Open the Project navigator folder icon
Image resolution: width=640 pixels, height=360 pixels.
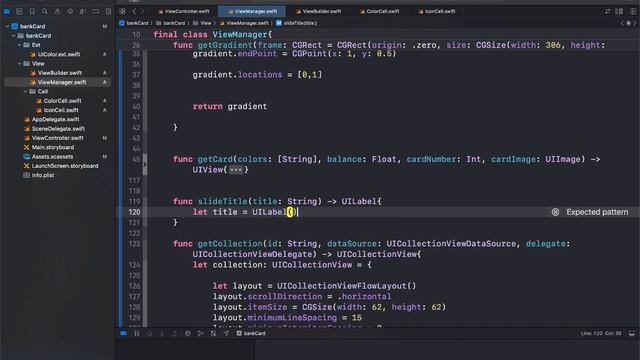(x=7, y=11)
